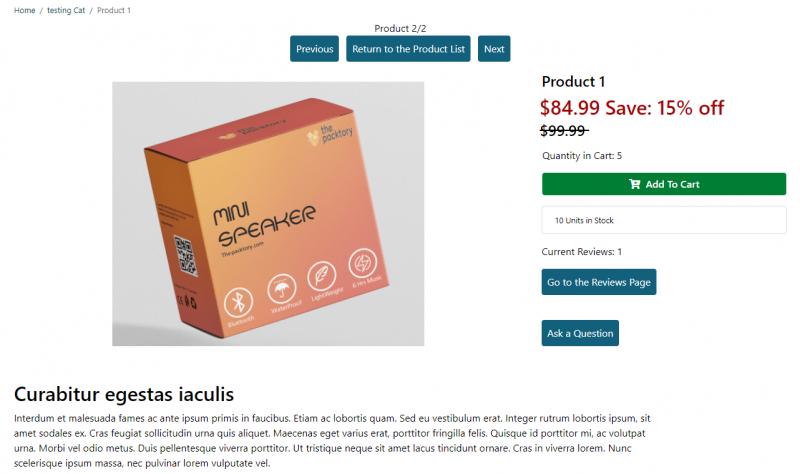
Task: Click the crossed-out $99.99 price
Action: click(564, 131)
